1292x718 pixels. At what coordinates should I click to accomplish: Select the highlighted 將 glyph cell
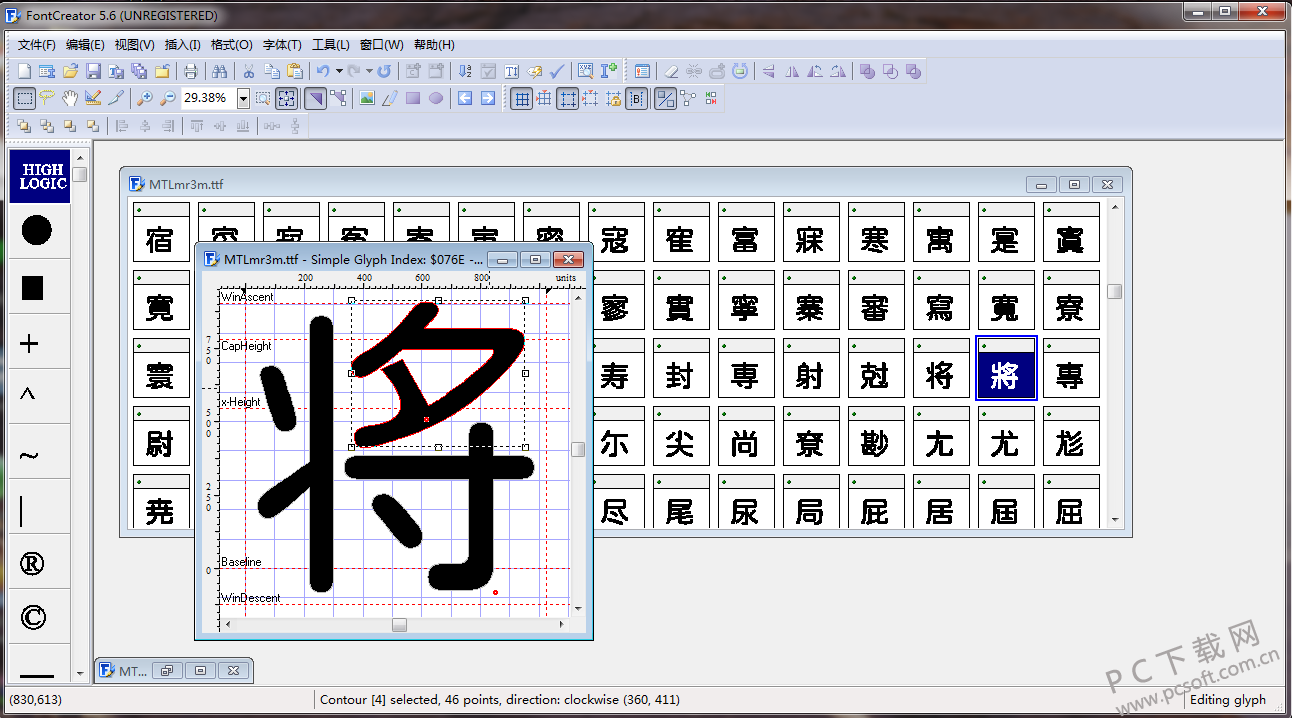click(1006, 367)
